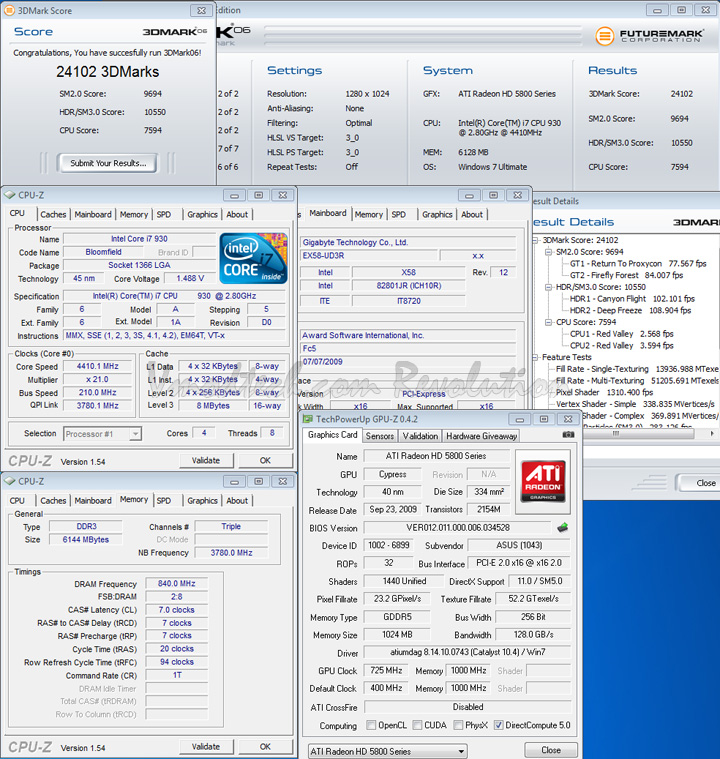720x759 pixels.
Task: Click the GPU-Z Name field ATI Radeon HD 5800 Series
Action: pos(436,455)
